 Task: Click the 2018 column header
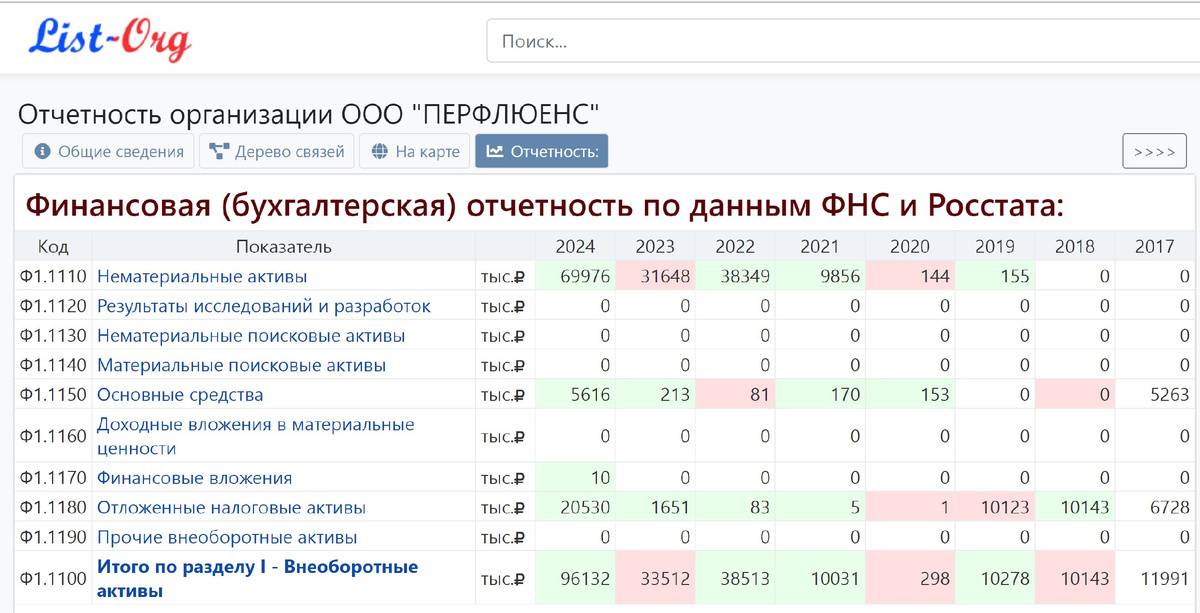pyautogui.click(x=1075, y=247)
